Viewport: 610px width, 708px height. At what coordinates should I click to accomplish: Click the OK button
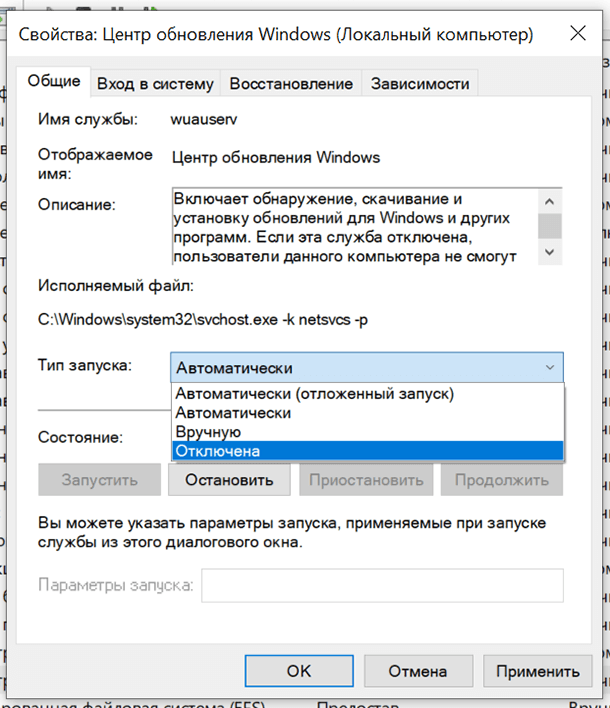point(299,671)
